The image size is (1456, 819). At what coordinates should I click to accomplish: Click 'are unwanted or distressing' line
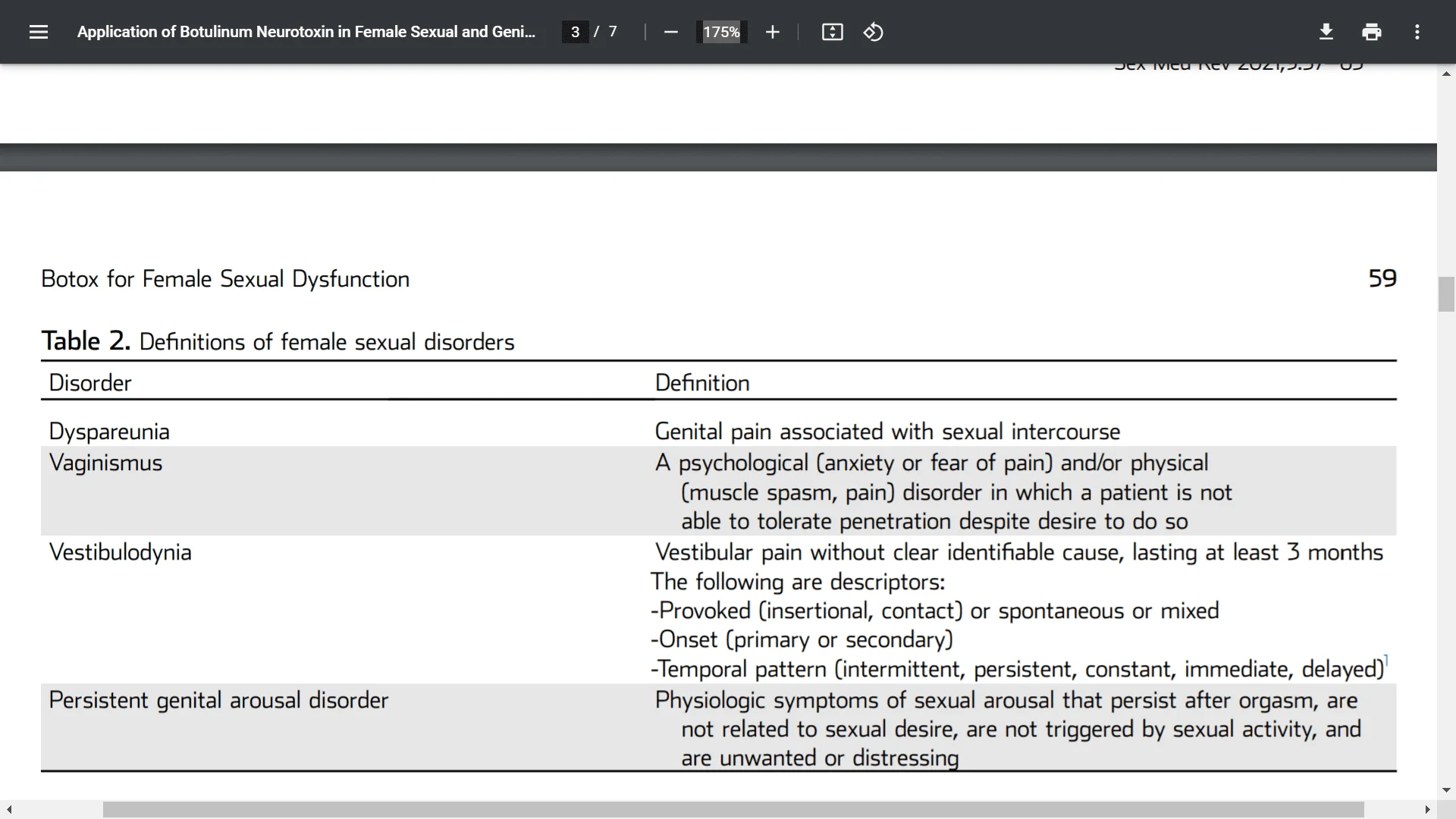(820, 758)
